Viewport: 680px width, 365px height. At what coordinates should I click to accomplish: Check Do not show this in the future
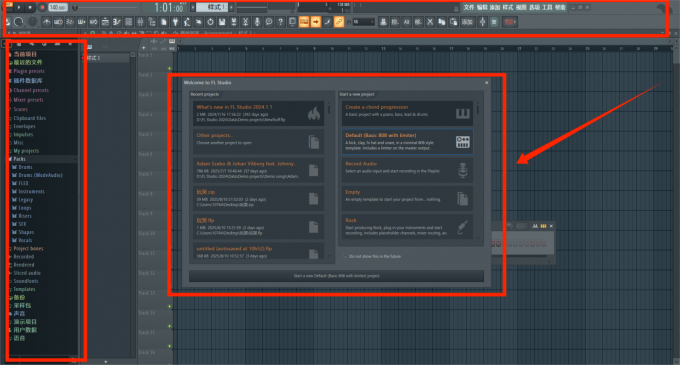click(x=346, y=257)
